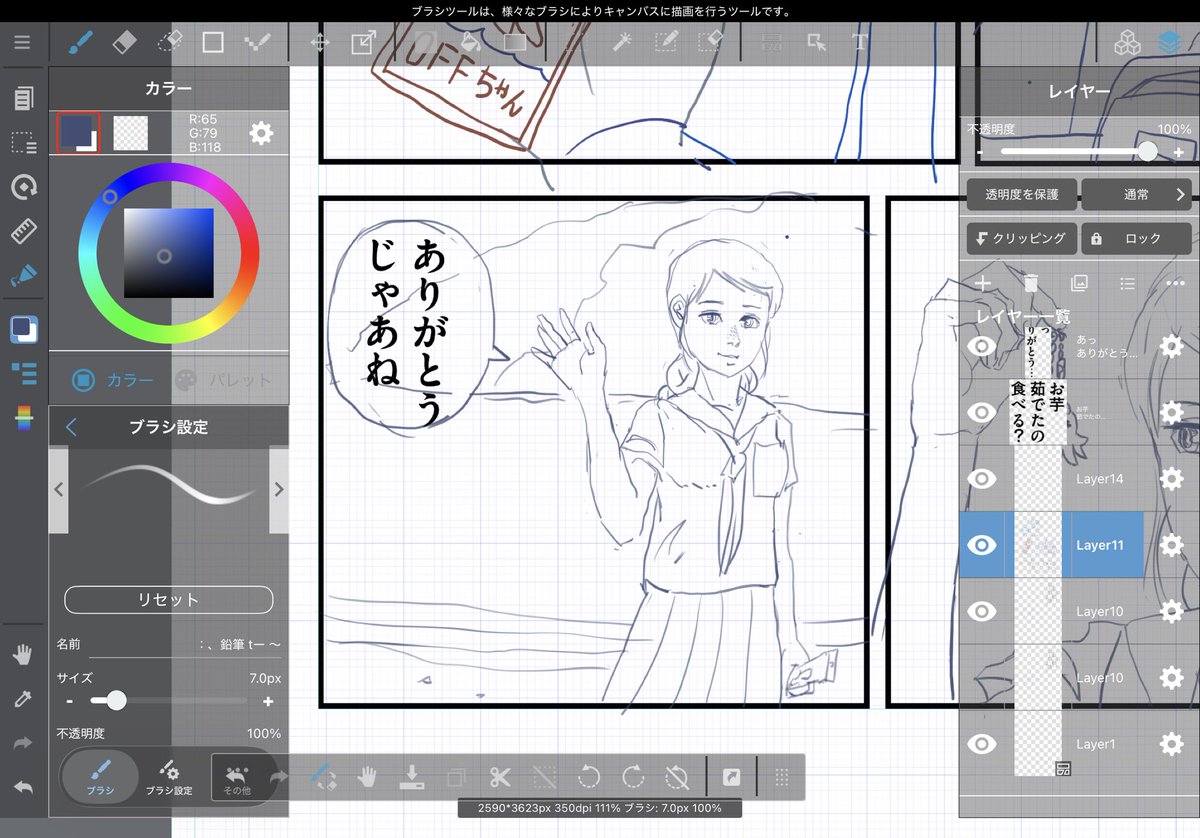The height and width of the screenshot is (838, 1200).
Task: Open the color panel sidebar tab
Action: coord(23,329)
